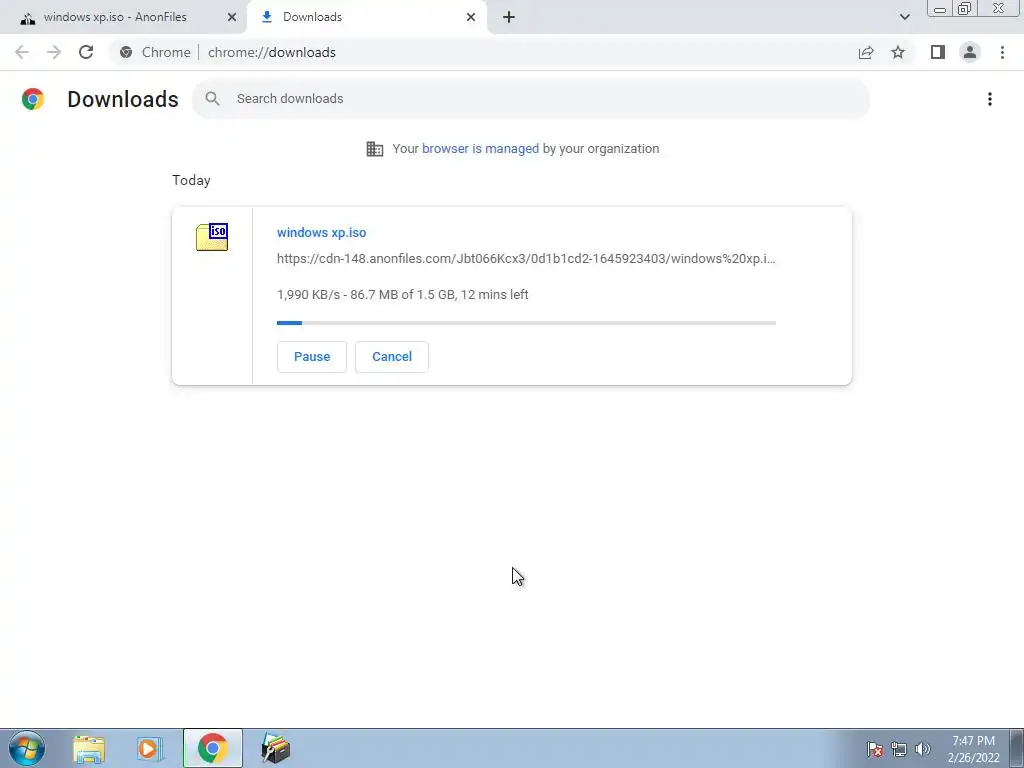Open Downloads page more actions menu
Screen dimensions: 1024x768
click(990, 99)
